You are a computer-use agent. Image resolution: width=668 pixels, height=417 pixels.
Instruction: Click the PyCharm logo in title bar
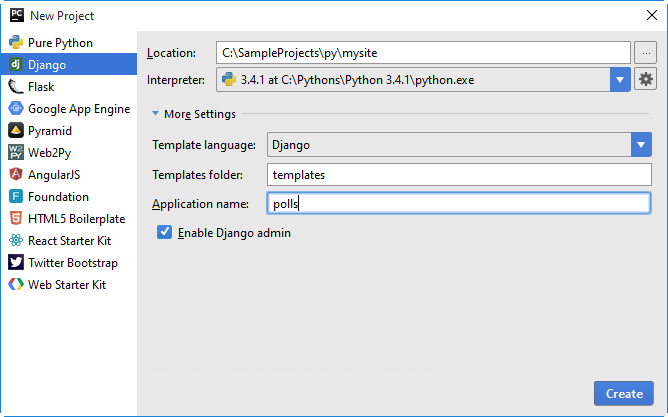tap(17, 15)
